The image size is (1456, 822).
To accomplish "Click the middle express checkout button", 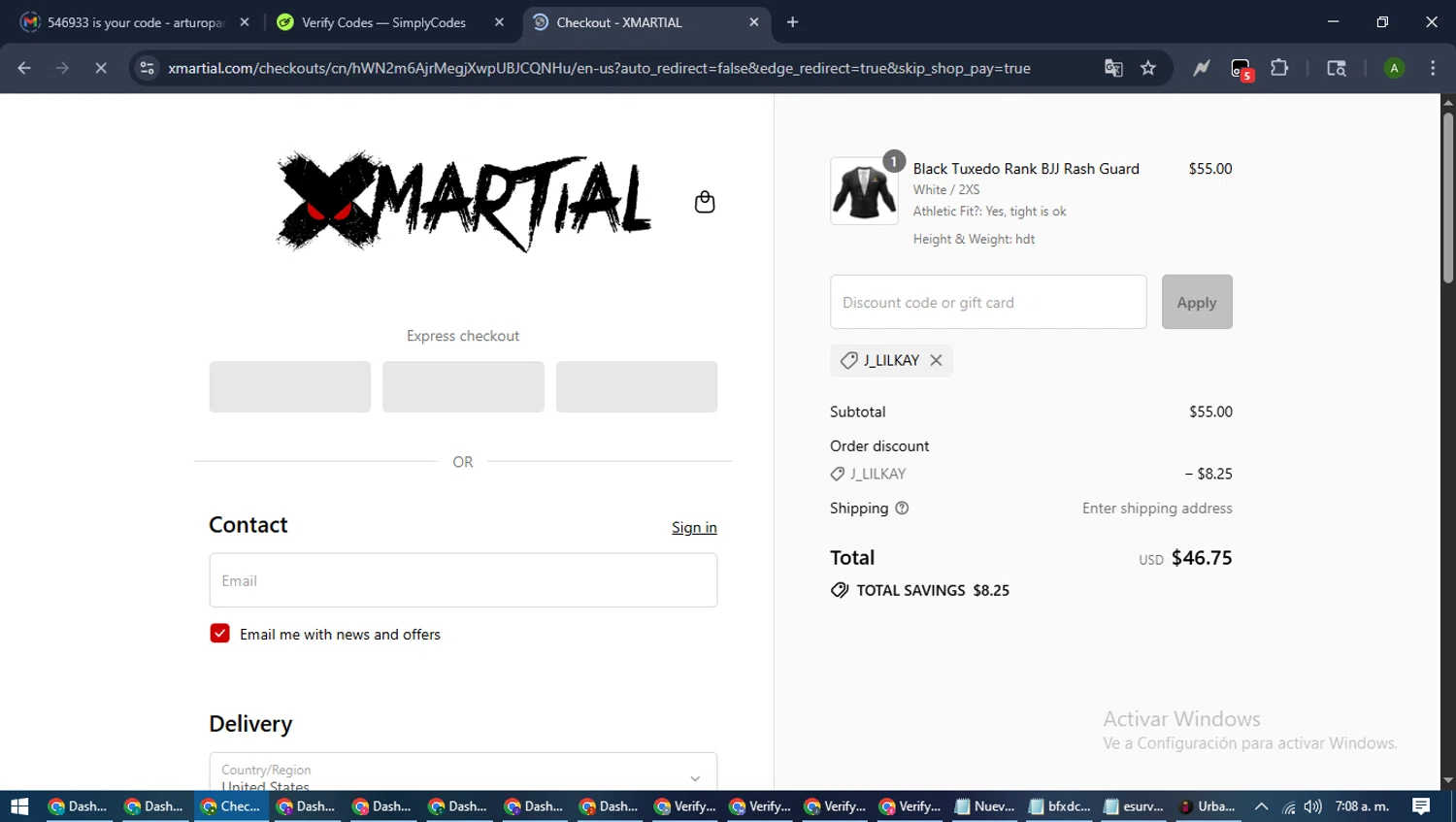I will pos(463,387).
